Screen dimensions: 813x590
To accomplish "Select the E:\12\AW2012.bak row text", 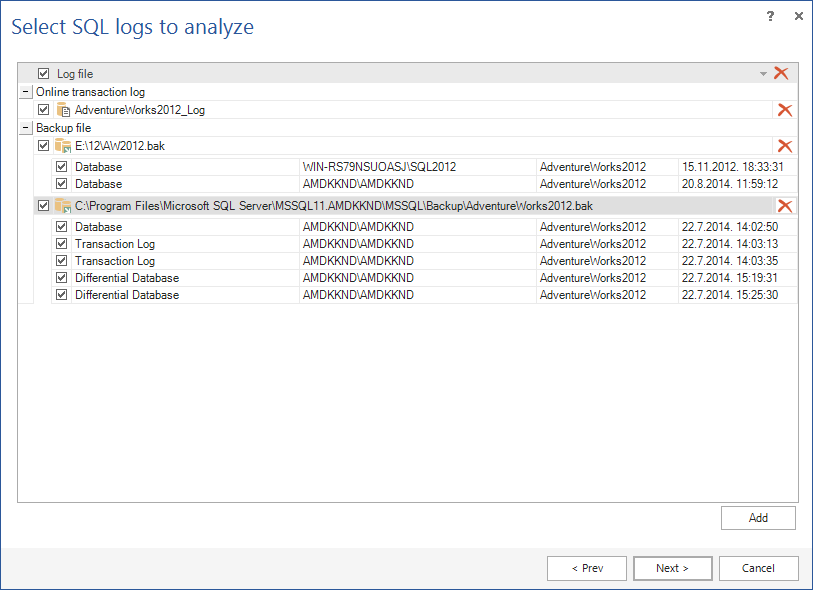I will click(x=120, y=146).
